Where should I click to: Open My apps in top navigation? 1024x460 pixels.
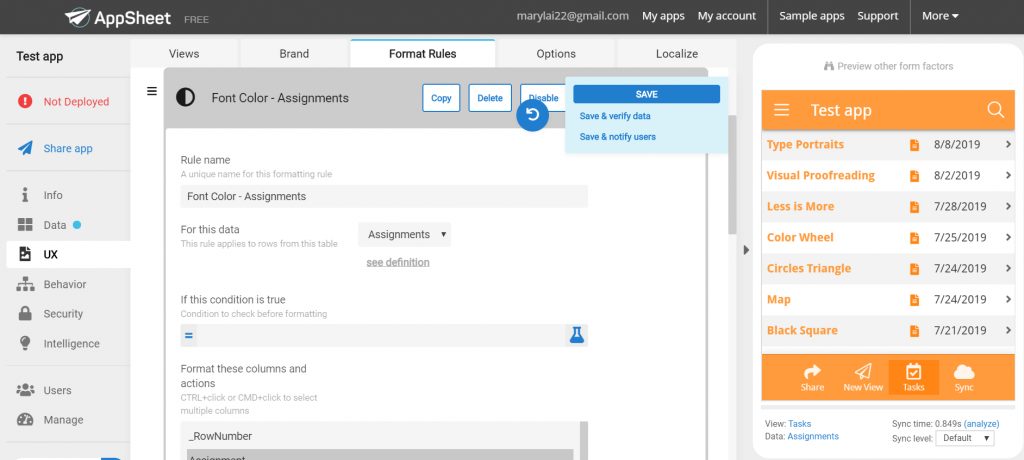(x=663, y=16)
